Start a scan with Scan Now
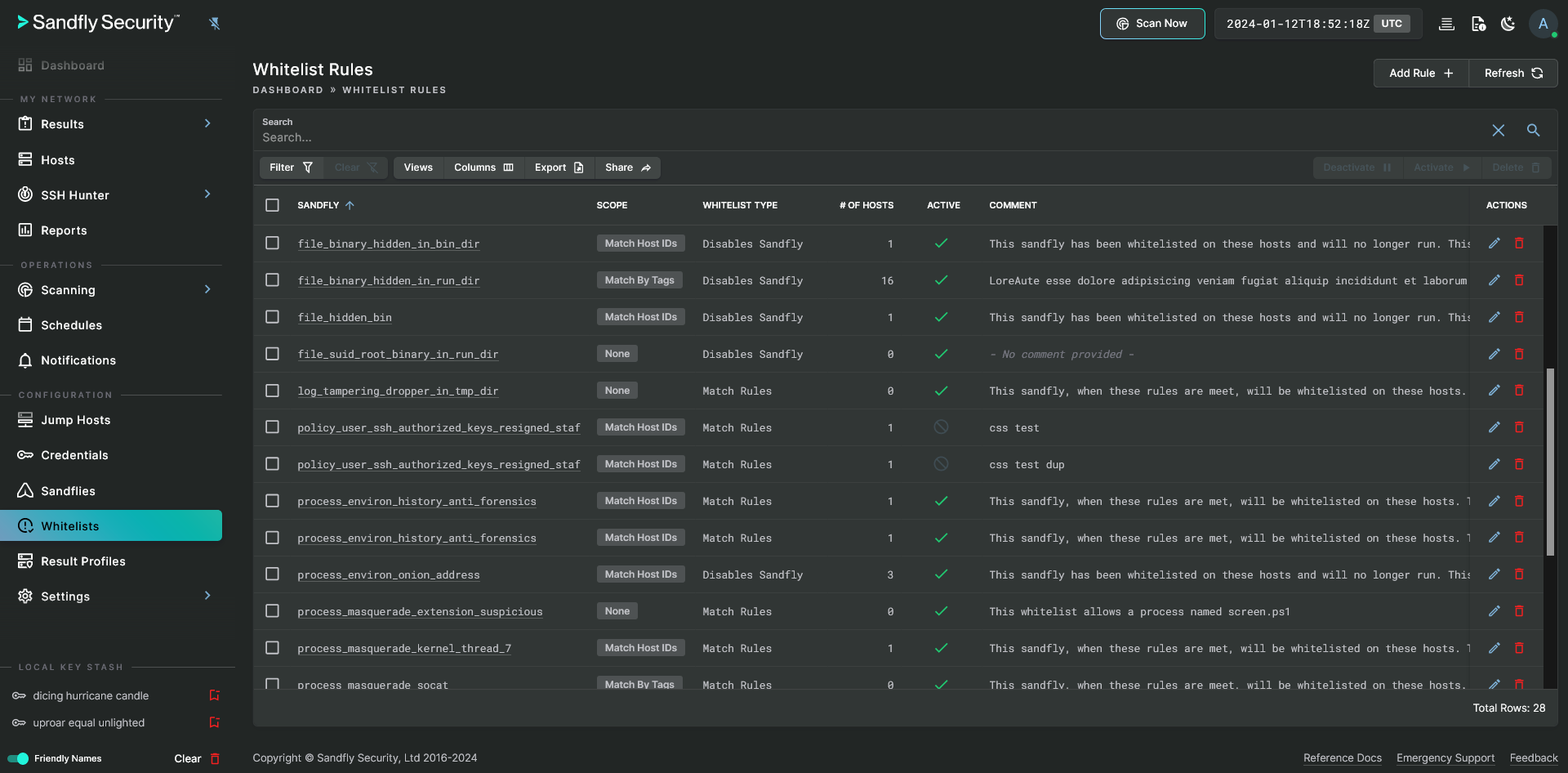Image resolution: width=1568 pixels, height=773 pixels. tap(1152, 24)
